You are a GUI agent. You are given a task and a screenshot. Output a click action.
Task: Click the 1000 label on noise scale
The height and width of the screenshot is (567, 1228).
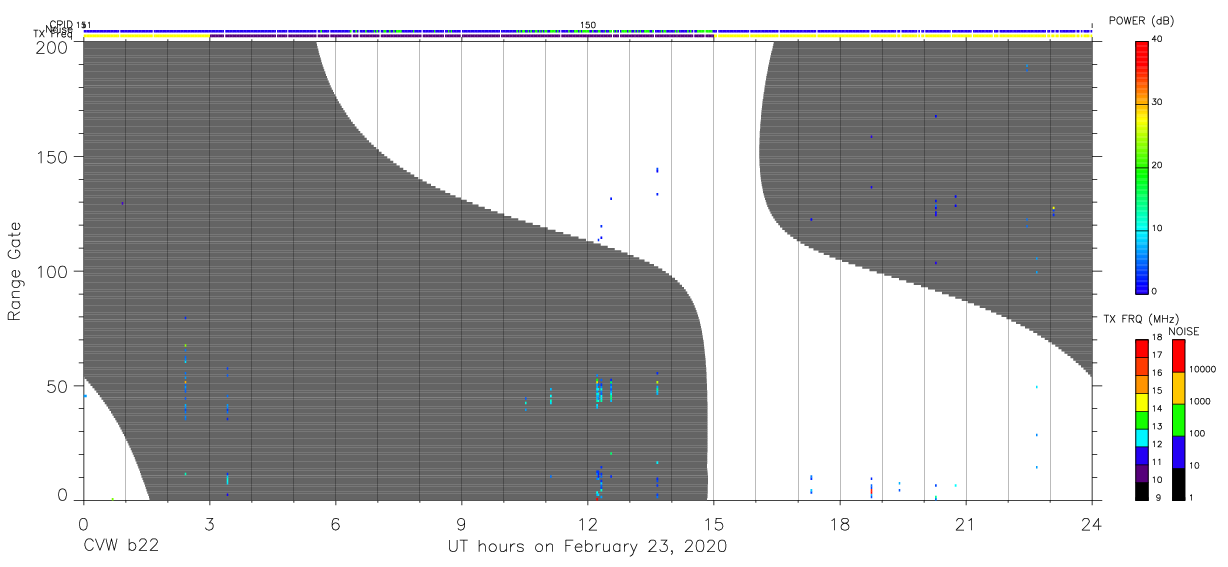tap(1202, 402)
